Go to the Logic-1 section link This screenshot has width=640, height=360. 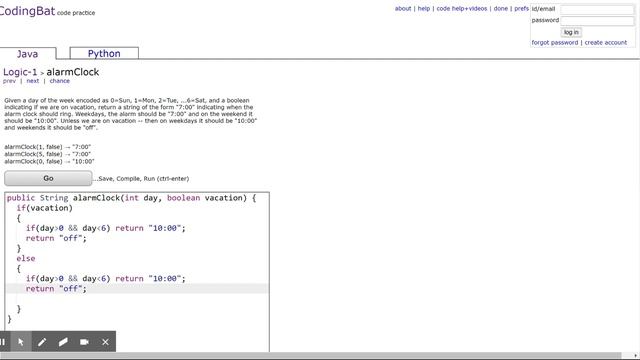pyautogui.click(x=20, y=72)
